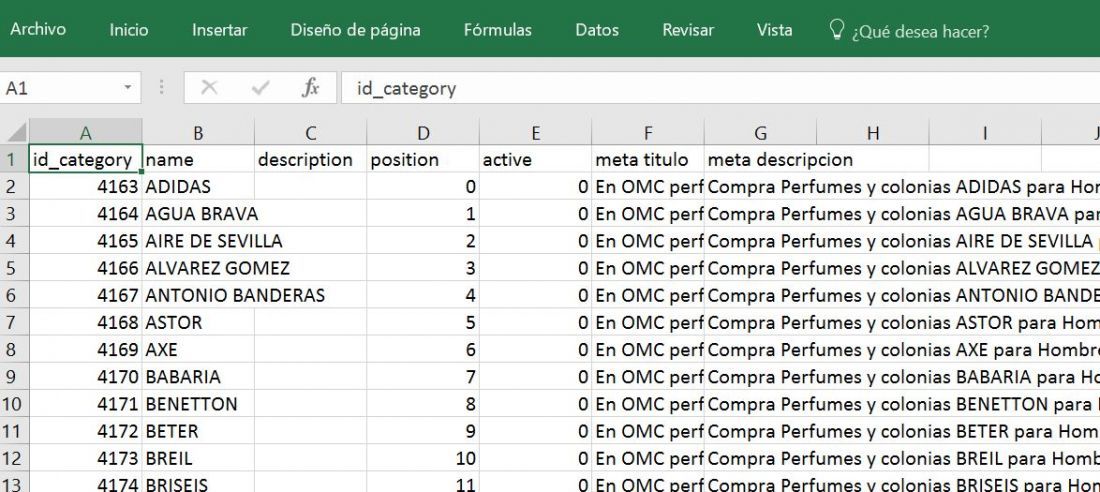Click the active header cell

pyautogui.click(x=535, y=159)
